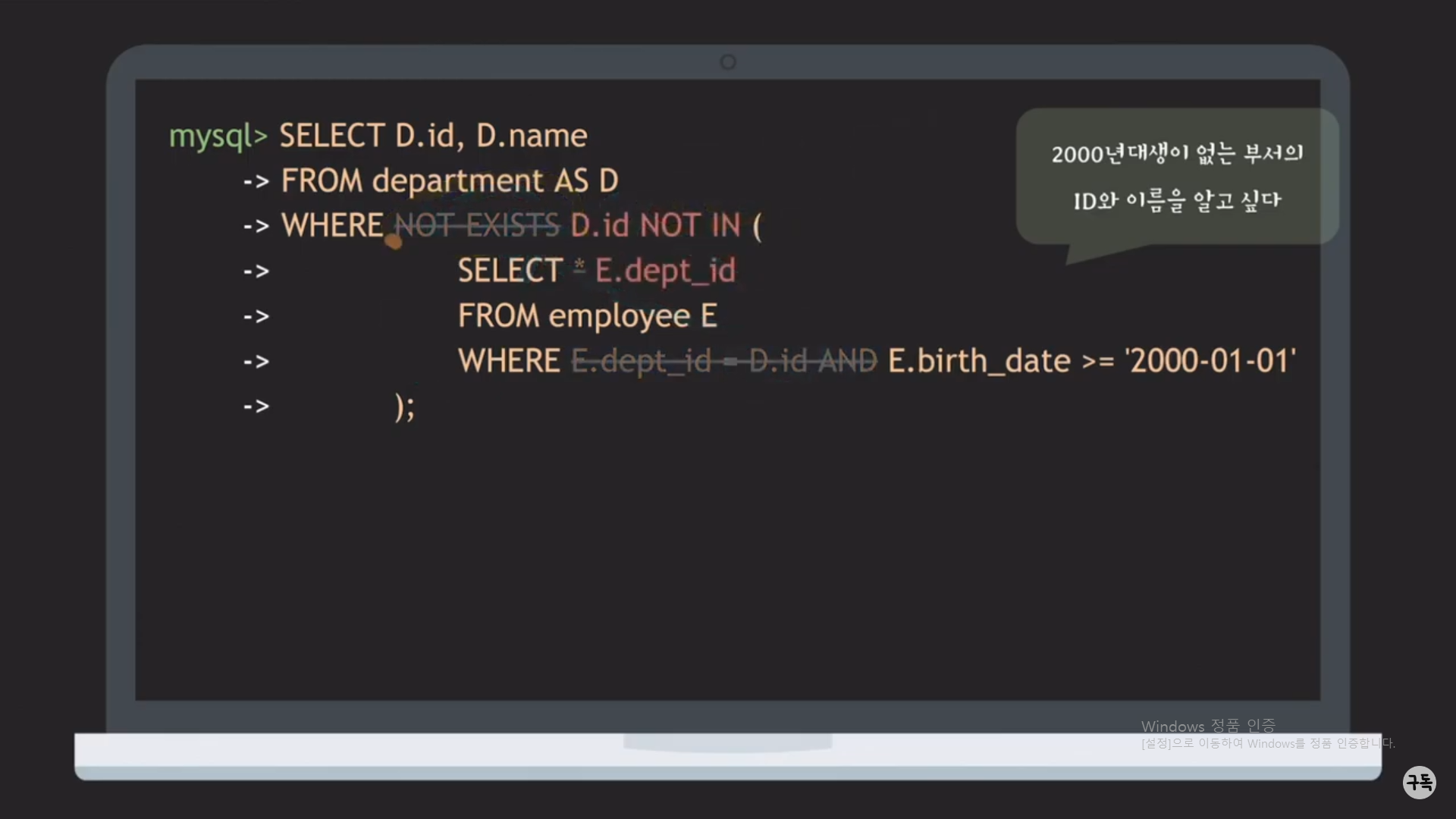Screen dimensions: 1456x819
Task: Click the closing ); of the query
Action: 405,407
